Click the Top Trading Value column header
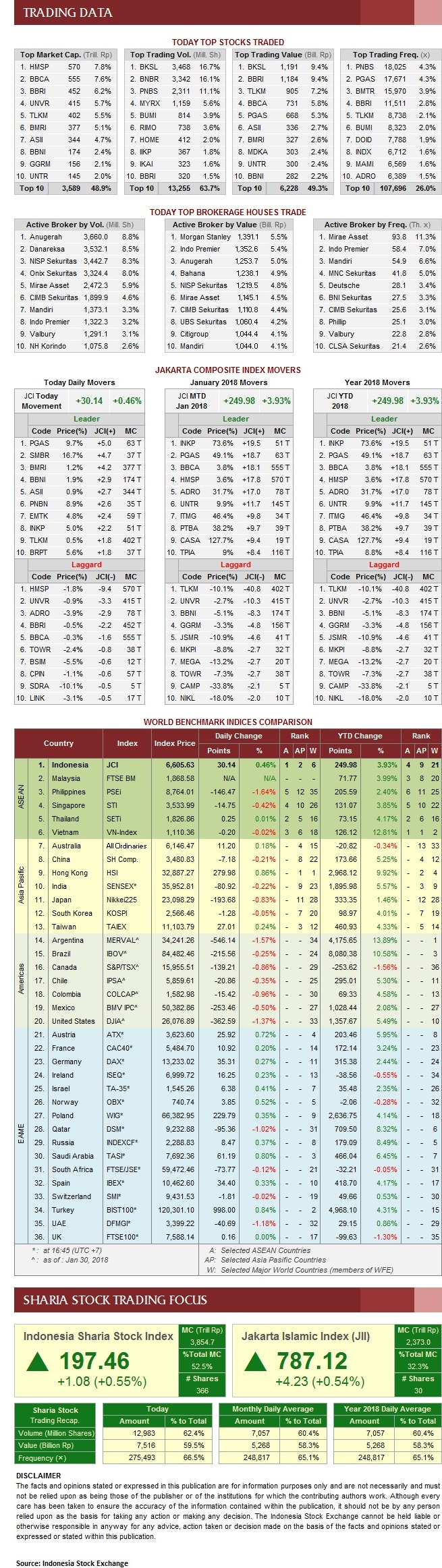This screenshot has height=1568, width=442. [283, 55]
